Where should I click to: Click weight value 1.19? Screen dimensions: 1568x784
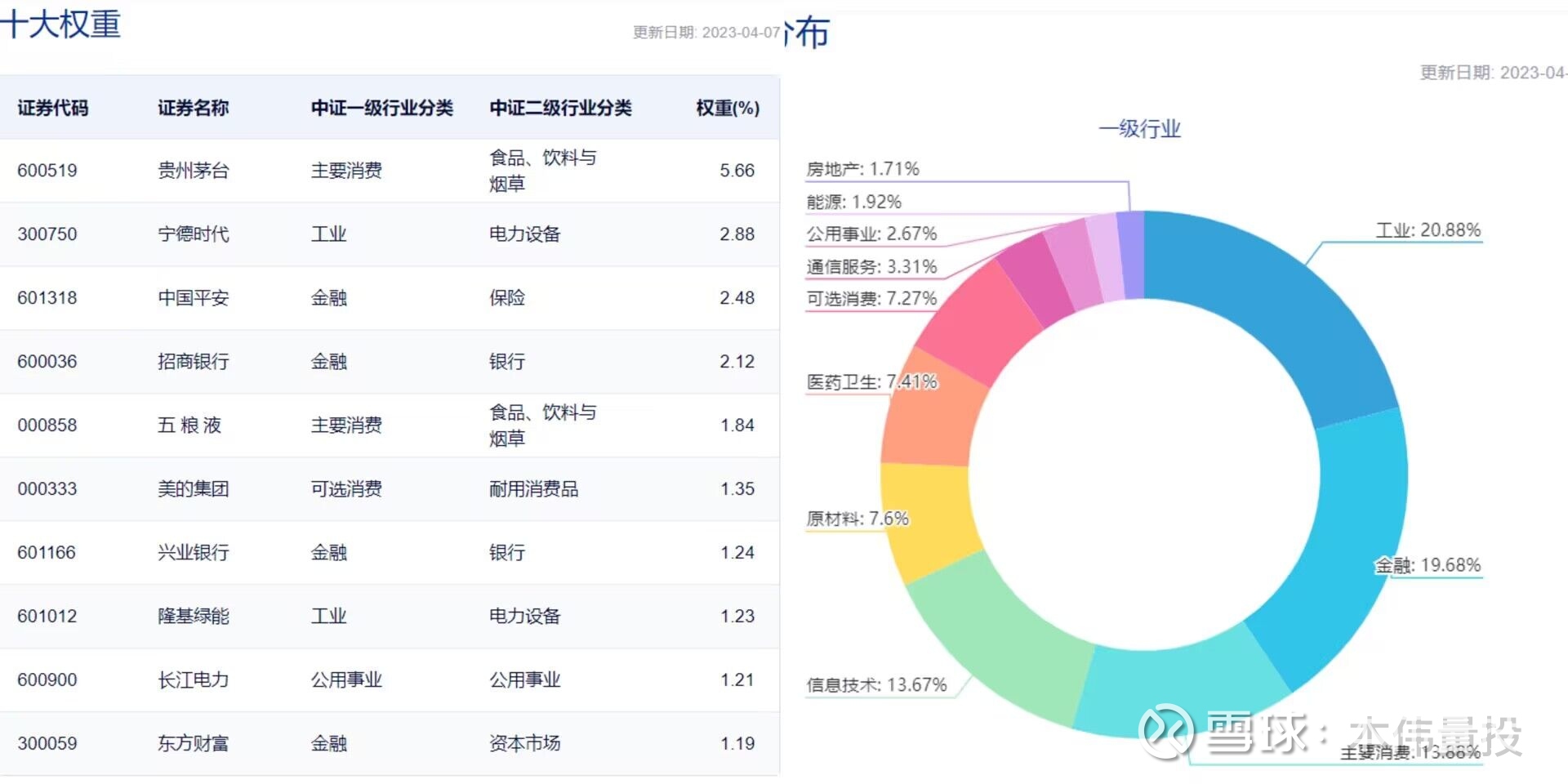pos(737,744)
